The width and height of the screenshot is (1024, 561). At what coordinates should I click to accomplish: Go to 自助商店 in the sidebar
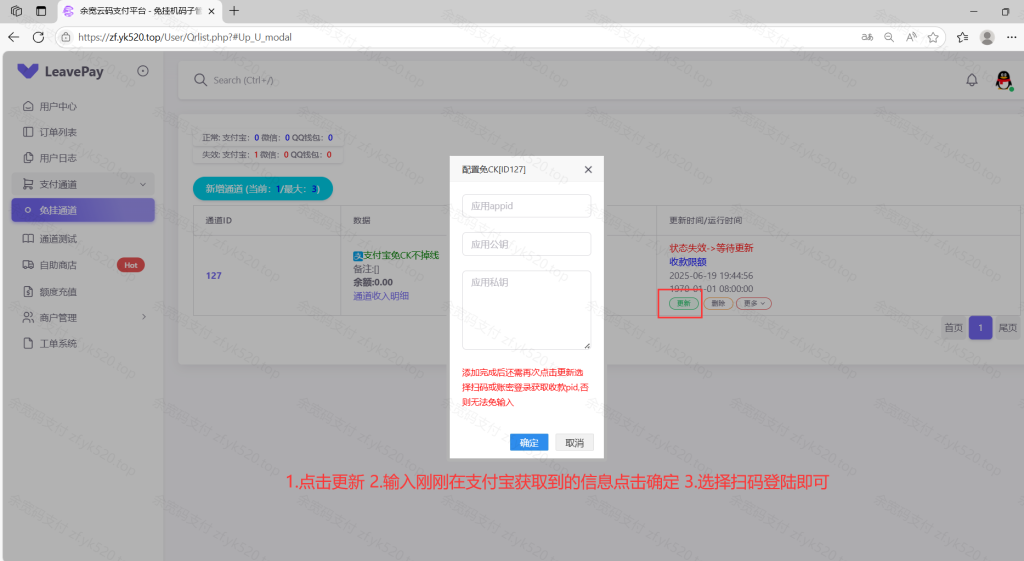(58, 265)
